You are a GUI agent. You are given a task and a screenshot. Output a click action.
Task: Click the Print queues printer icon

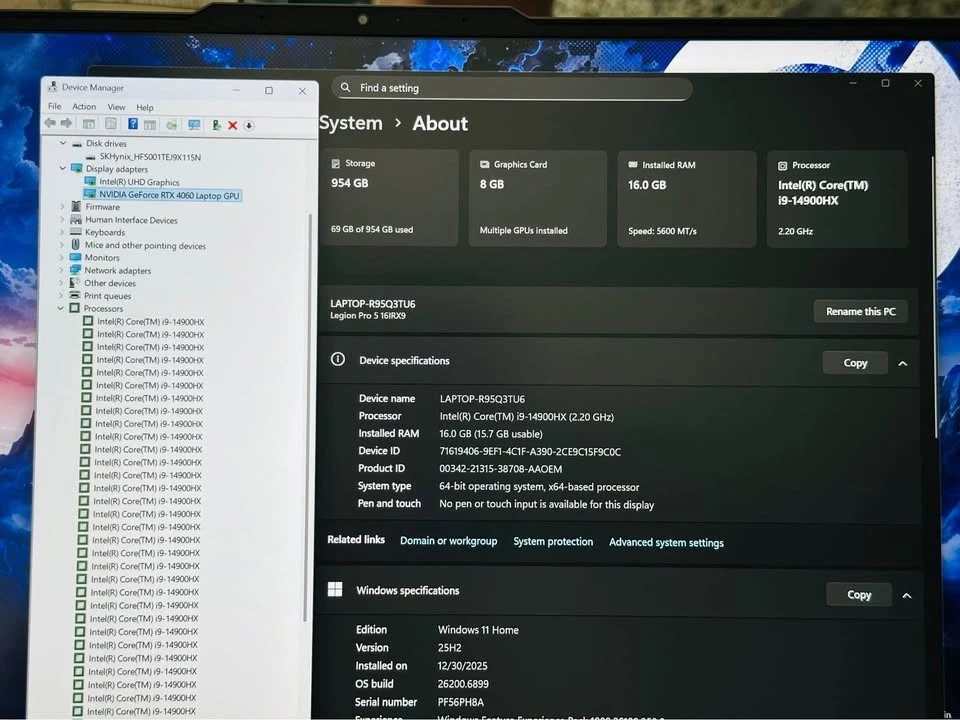75,295
